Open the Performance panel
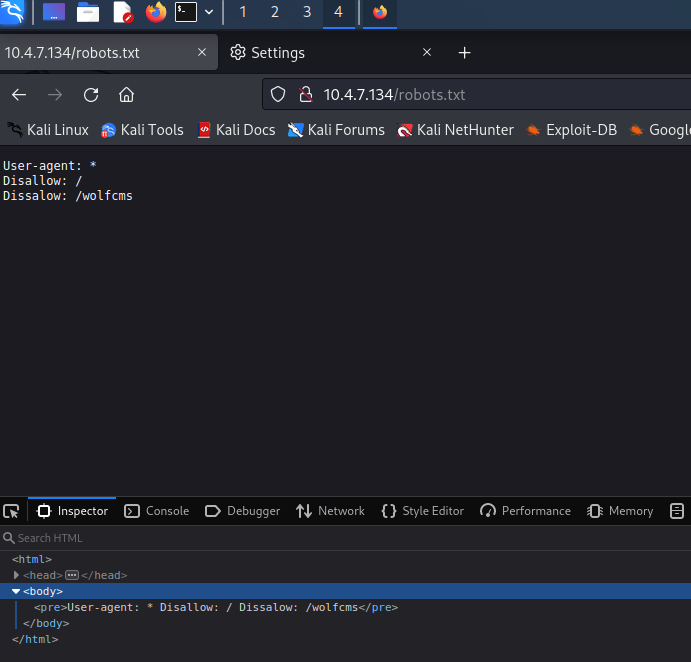The height and width of the screenshot is (662, 691). click(525, 511)
